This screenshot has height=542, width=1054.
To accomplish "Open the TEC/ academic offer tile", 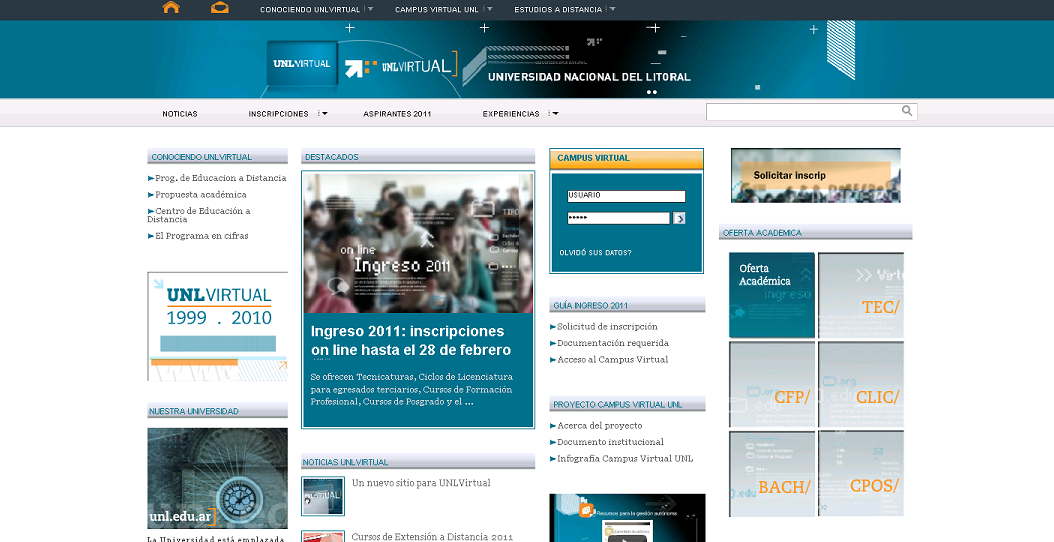I will (861, 295).
